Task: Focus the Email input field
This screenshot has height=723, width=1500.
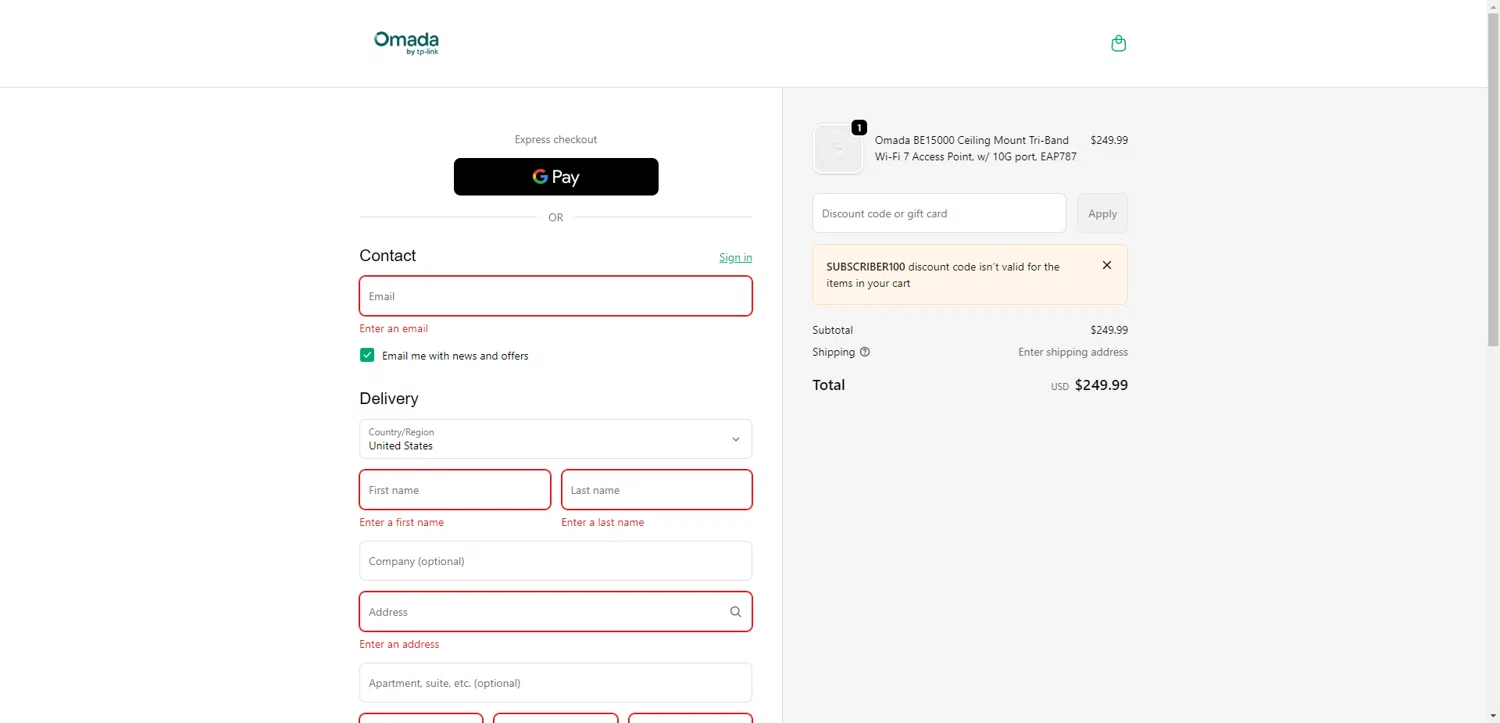Action: click(x=556, y=296)
